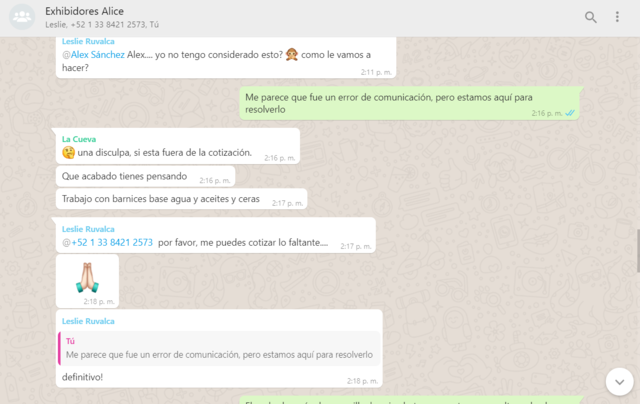Click the 2:11 p. m. timestamp
This screenshot has width=640, height=404.
pyautogui.click(x=376, y=72)
